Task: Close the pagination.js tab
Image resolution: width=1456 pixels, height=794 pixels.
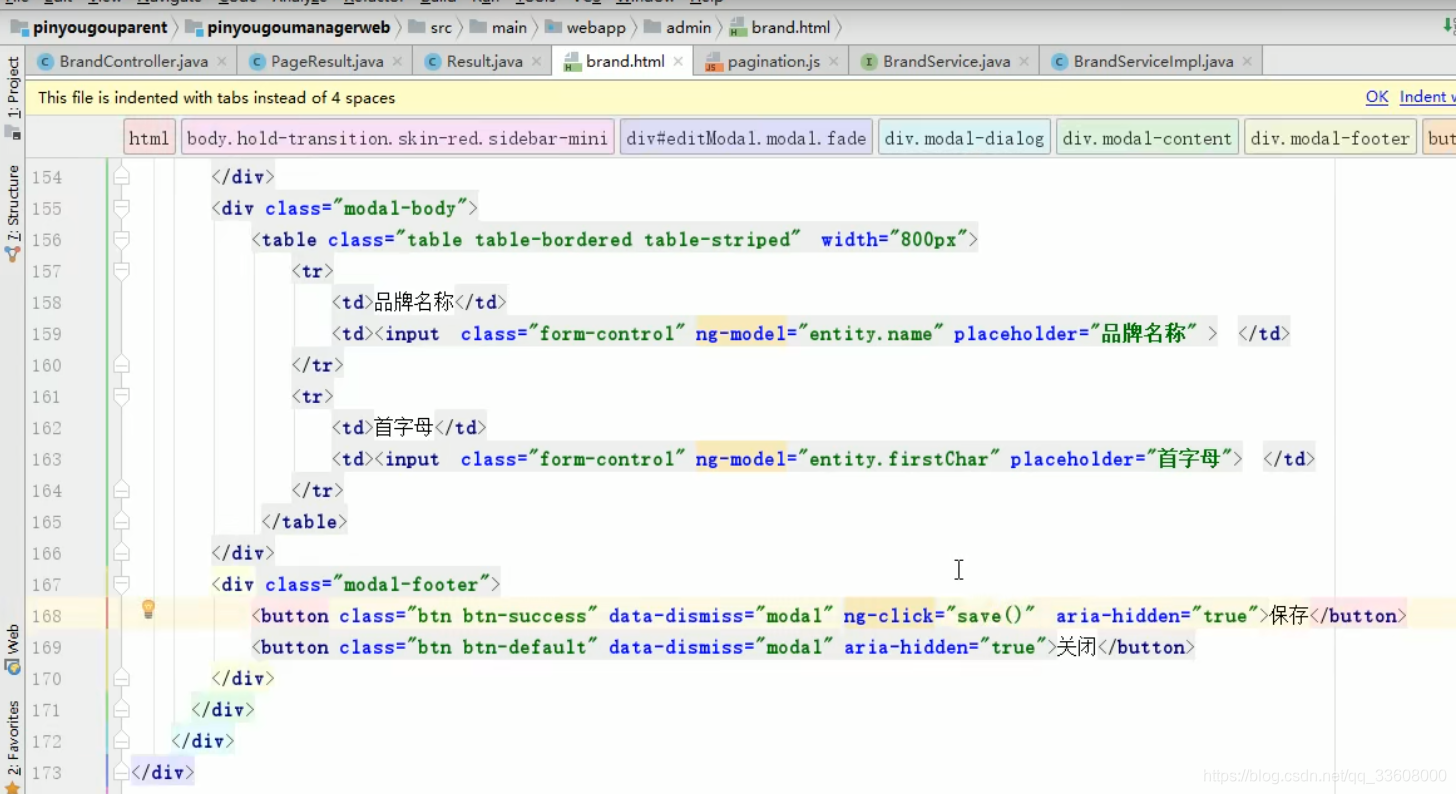Action: pyautogui.click(x=834, y=62)
